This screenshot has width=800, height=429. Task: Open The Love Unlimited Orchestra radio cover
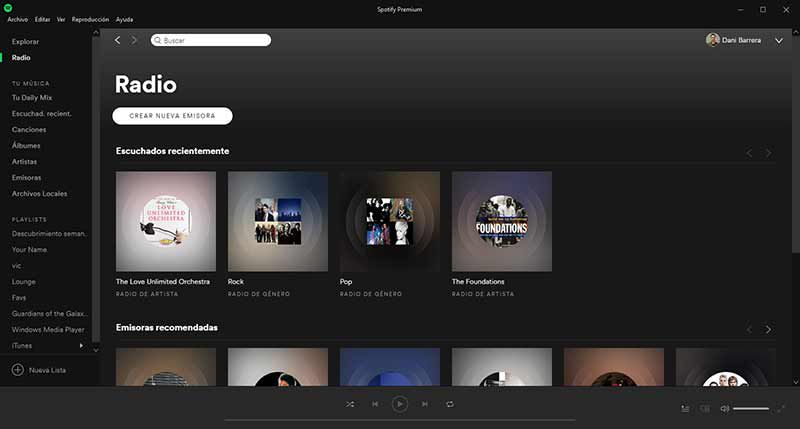point(166,221)
